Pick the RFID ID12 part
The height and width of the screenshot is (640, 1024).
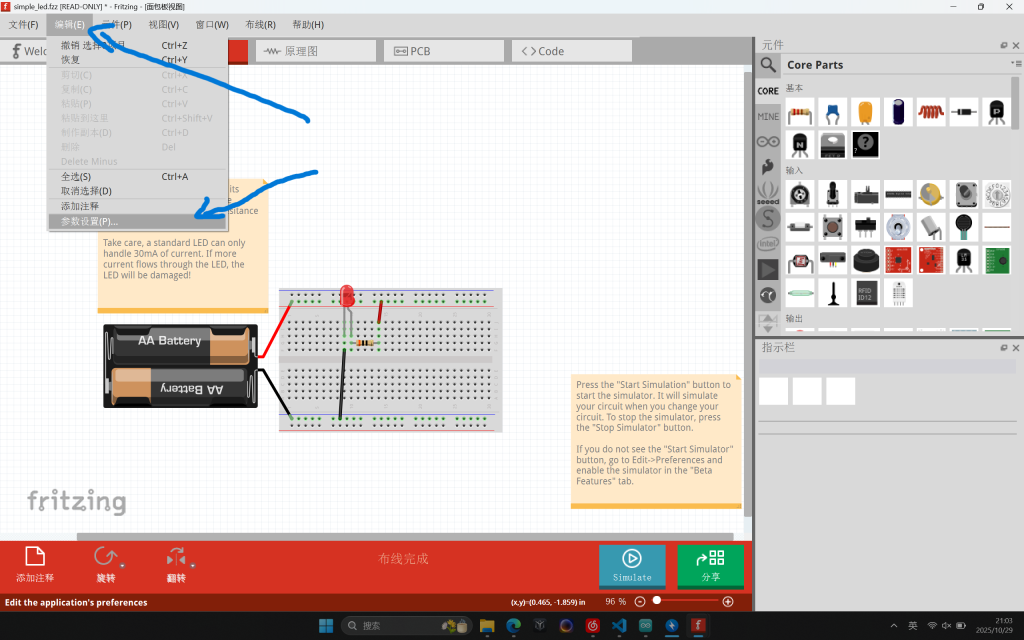[x=866, y=292]
